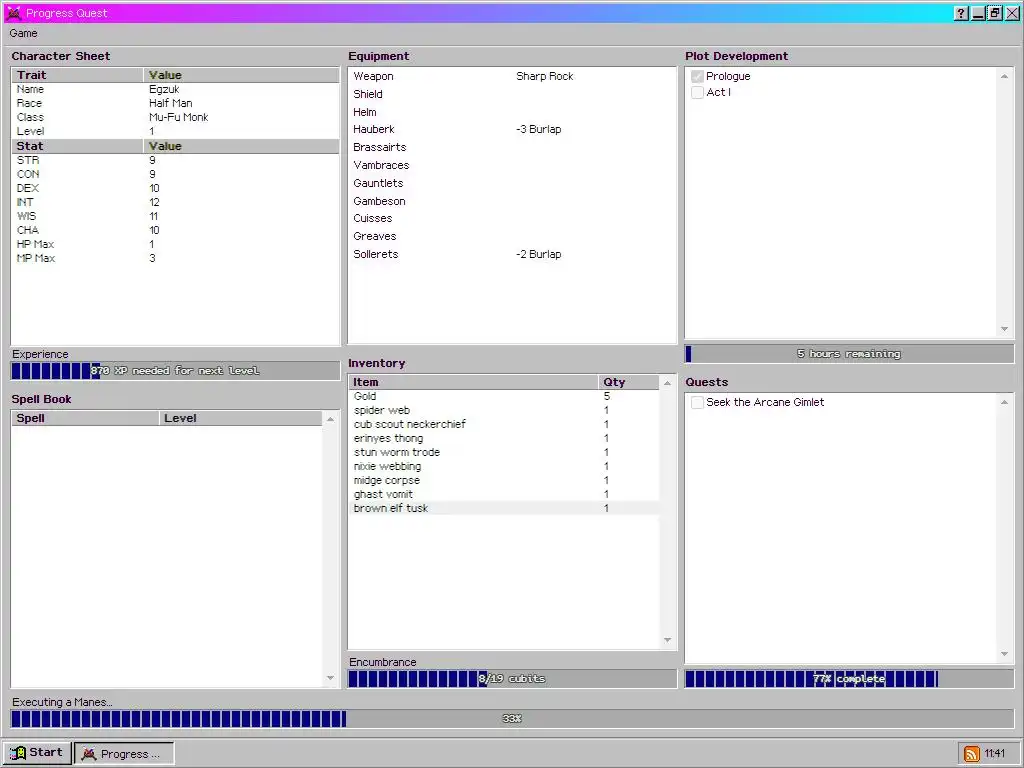This screenshot has height=768, width=1024.
Task: Click Quests list scroll up arrow
Action: click(1004, 402)
